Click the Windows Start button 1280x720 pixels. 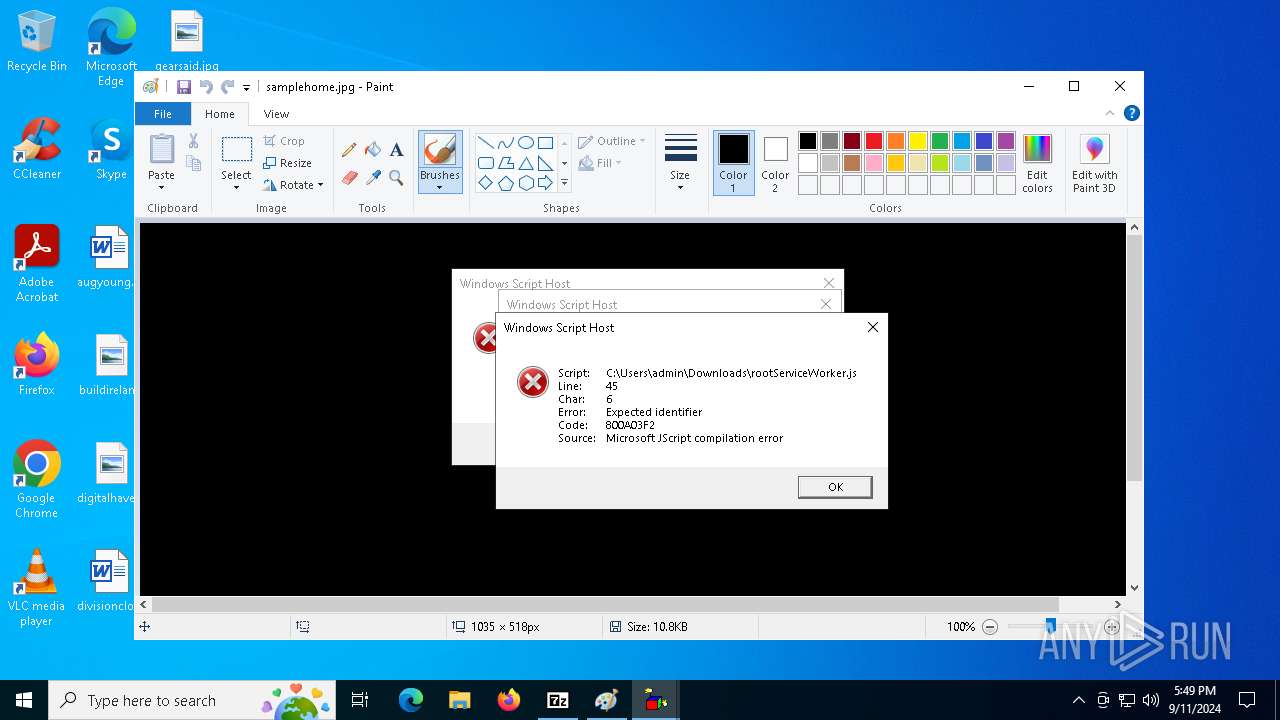(x=24, y=700)
